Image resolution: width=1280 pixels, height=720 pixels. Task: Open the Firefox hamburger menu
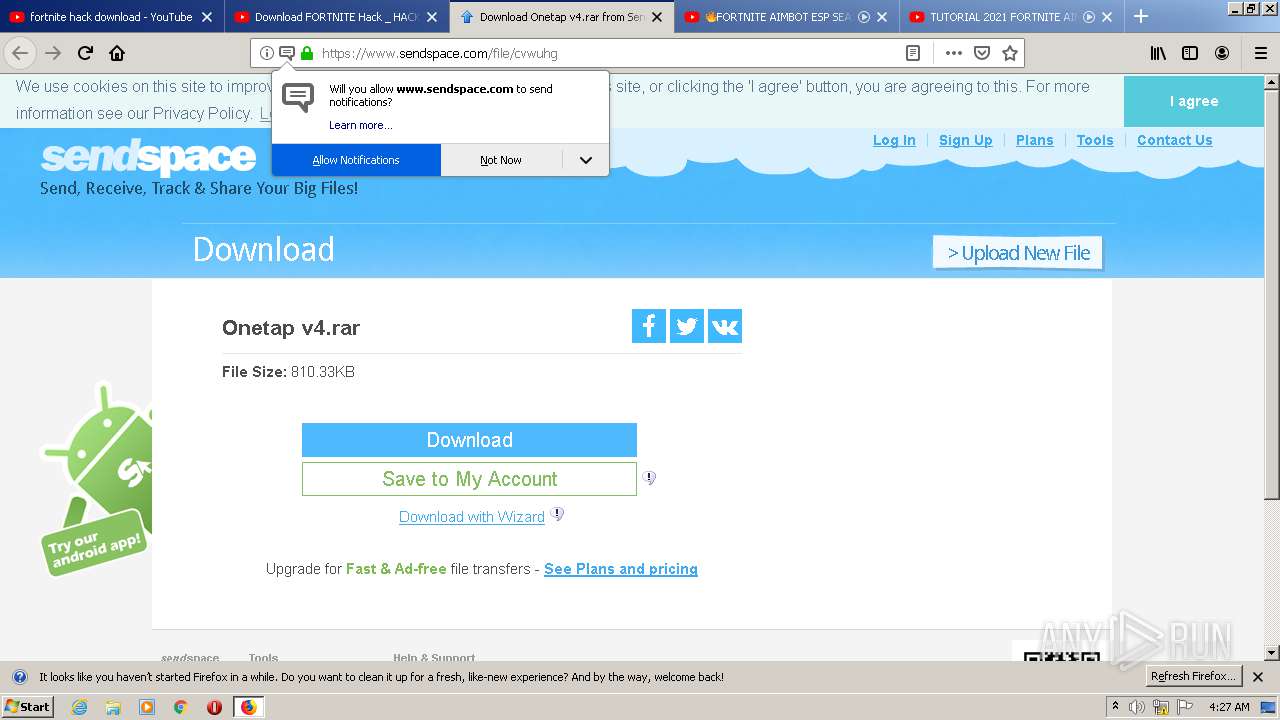coord(1261,53)
